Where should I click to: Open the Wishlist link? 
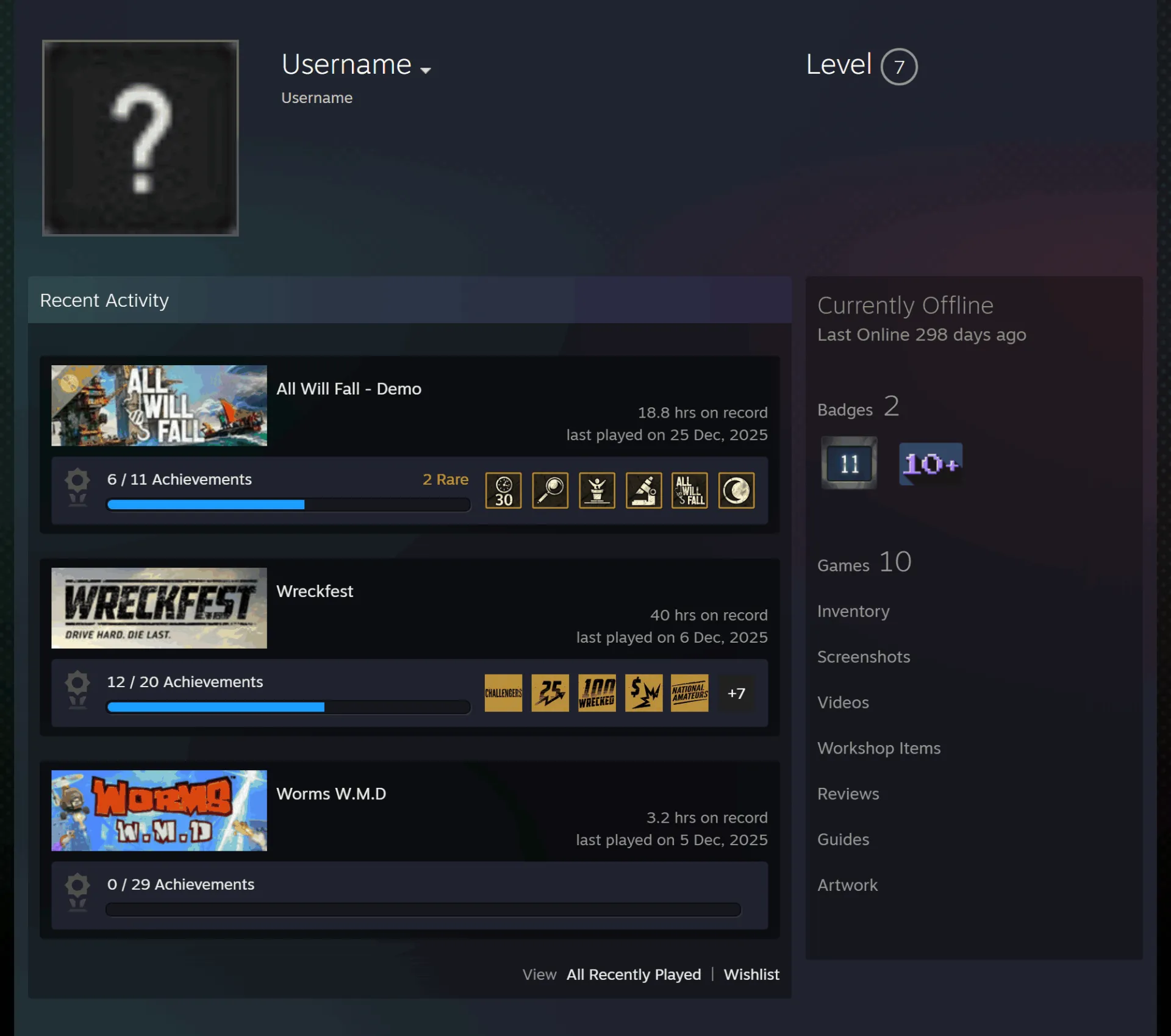(x=751, y=974)
